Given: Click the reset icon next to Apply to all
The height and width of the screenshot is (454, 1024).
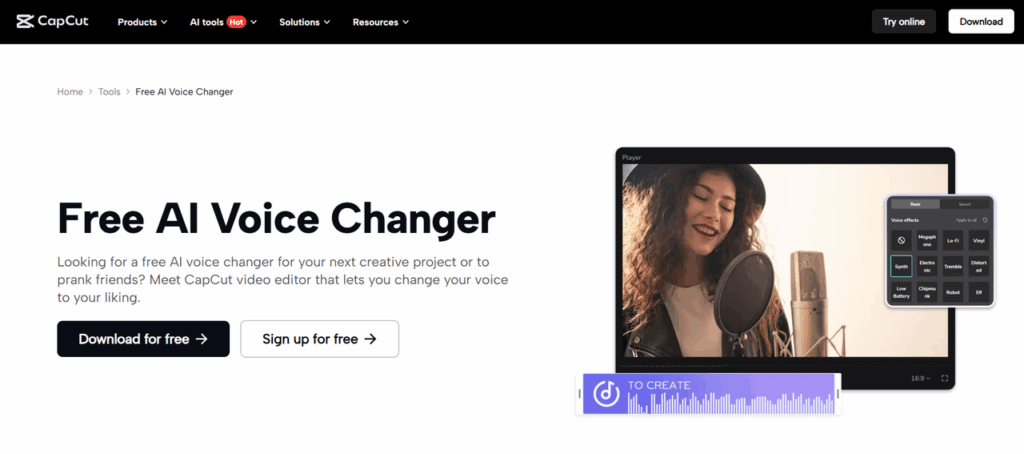Looking at the screenshot, I should click(985, 220).
